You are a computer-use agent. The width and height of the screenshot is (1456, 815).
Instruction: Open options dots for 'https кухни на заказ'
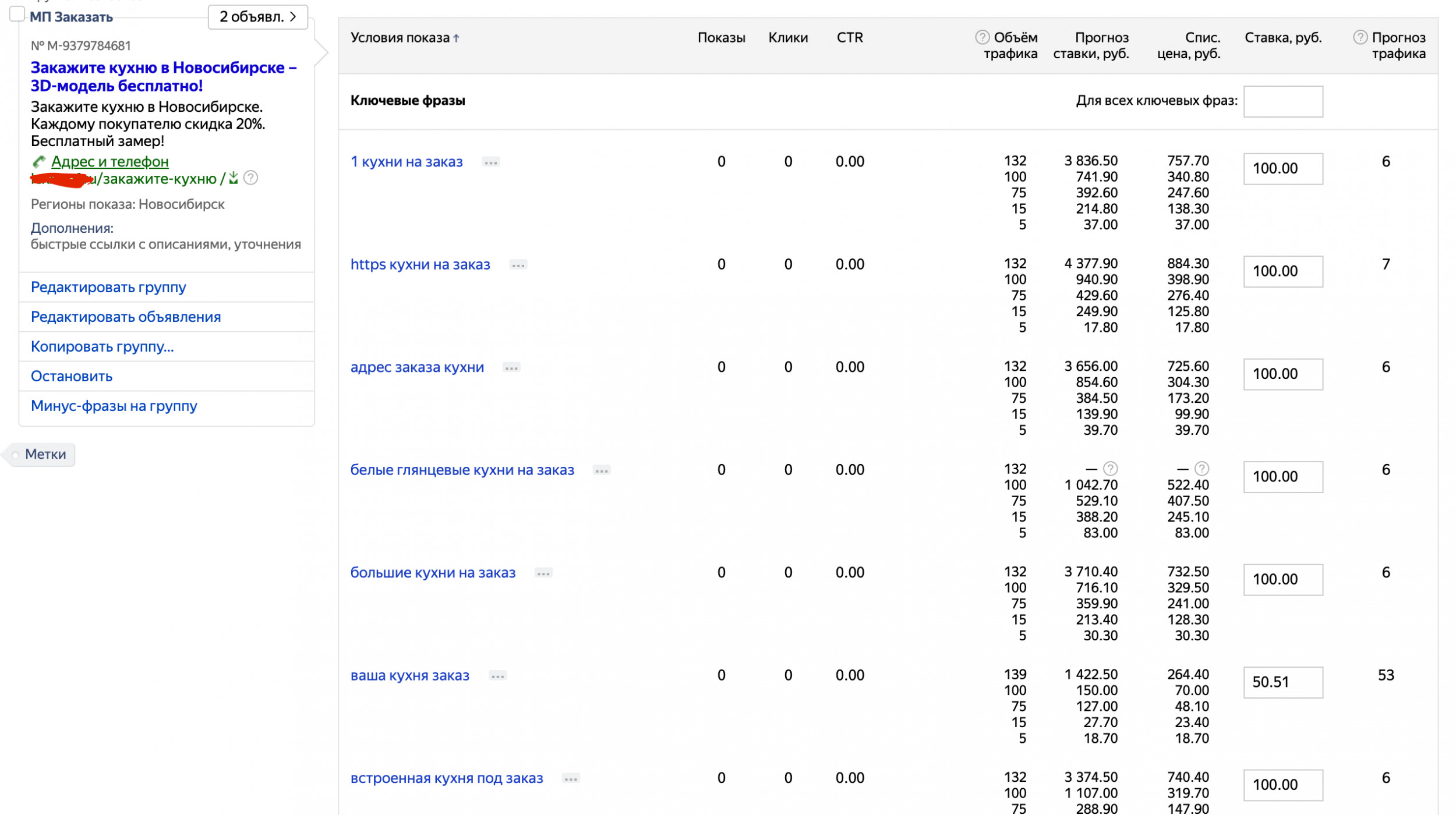point(518,265)
